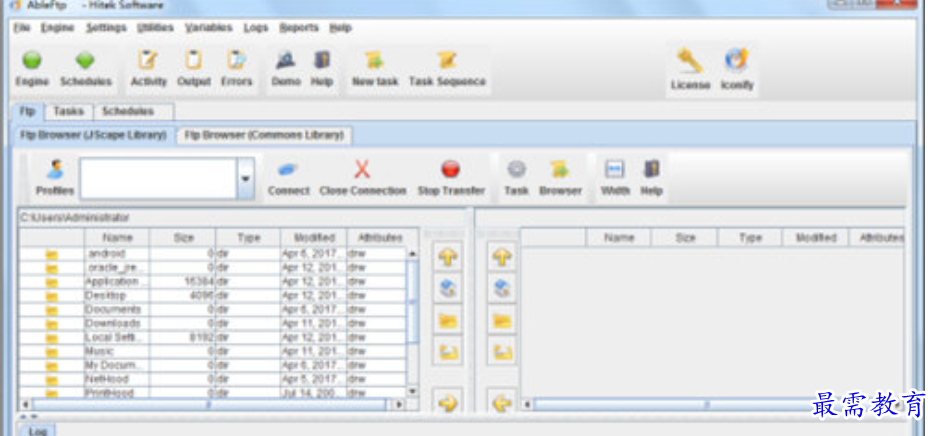
Task: Open the File menu
Action: [22, 28]
